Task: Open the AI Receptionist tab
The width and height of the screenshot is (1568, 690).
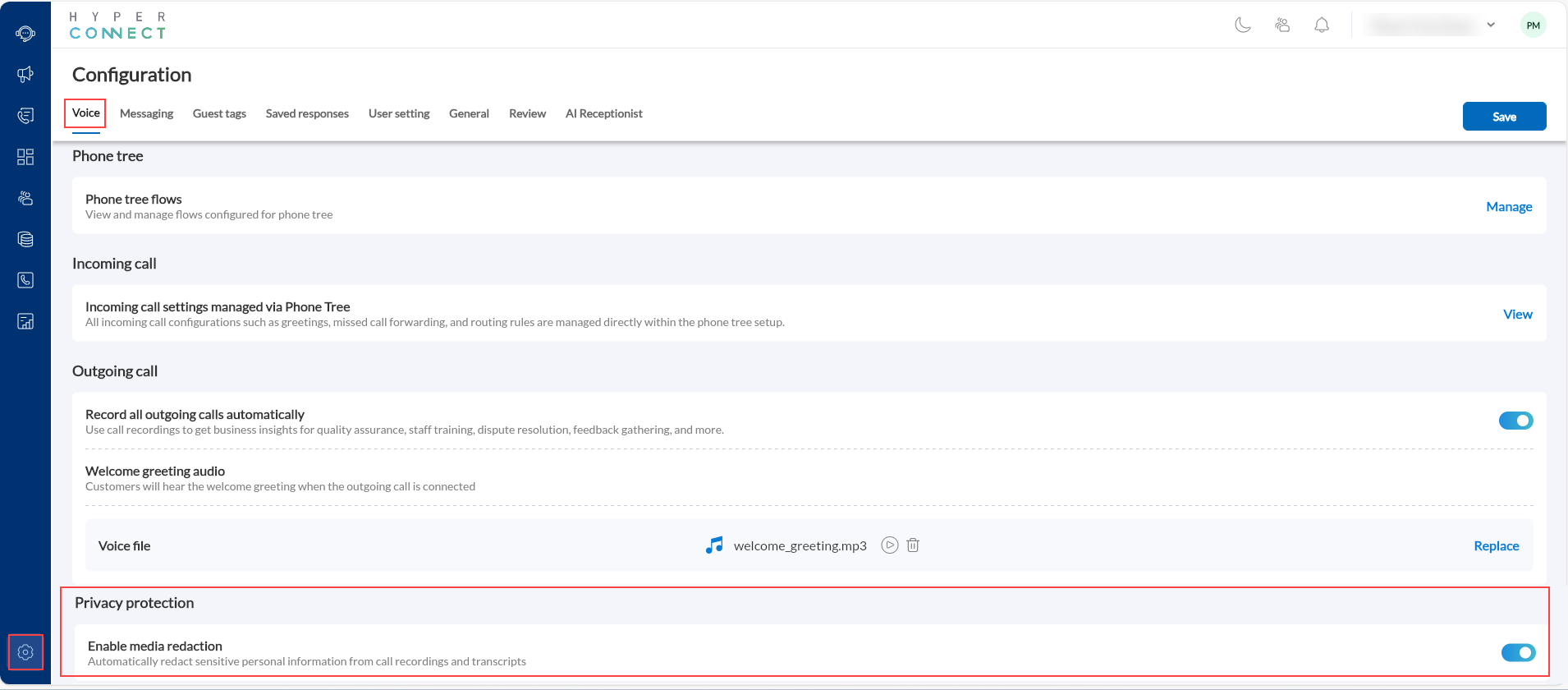Action: tap(603, 113)
